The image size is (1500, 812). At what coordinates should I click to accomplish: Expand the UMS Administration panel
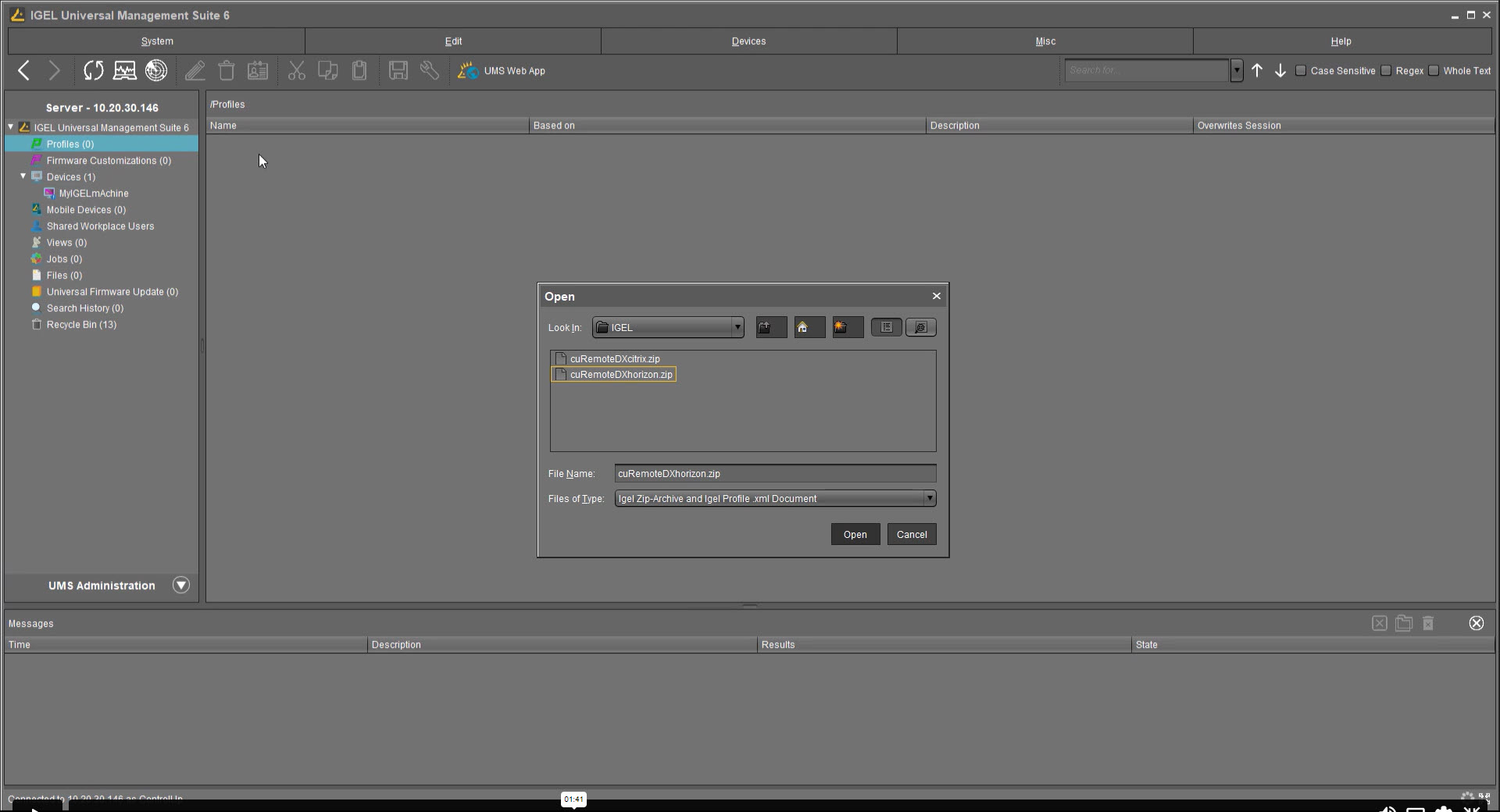[181, 586]
